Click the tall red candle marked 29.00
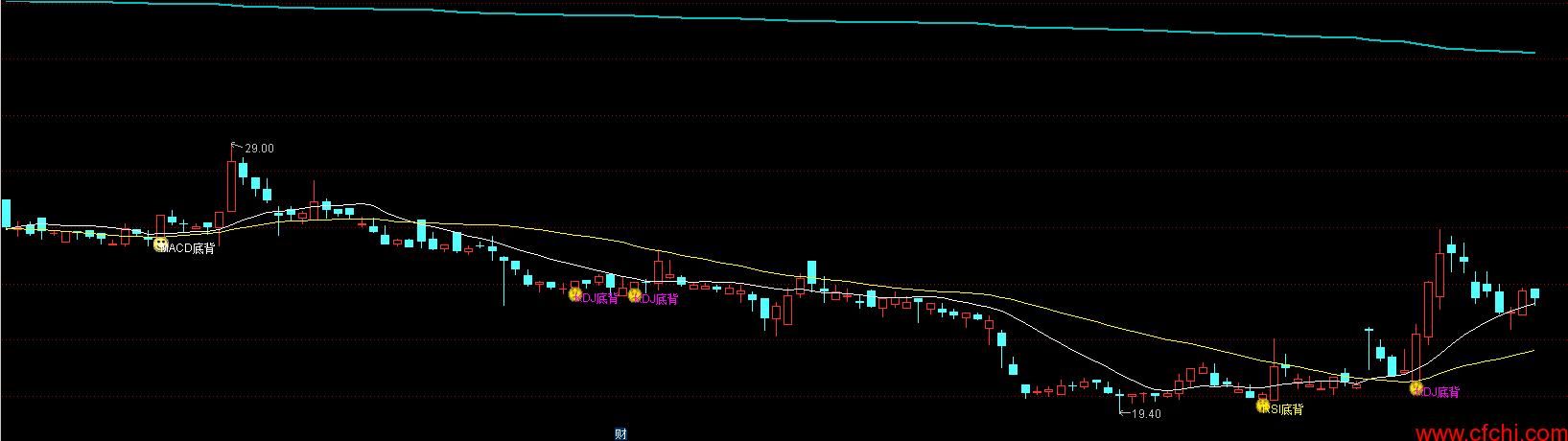Screen dimensions: 1568x441 [x=231, y=185]
